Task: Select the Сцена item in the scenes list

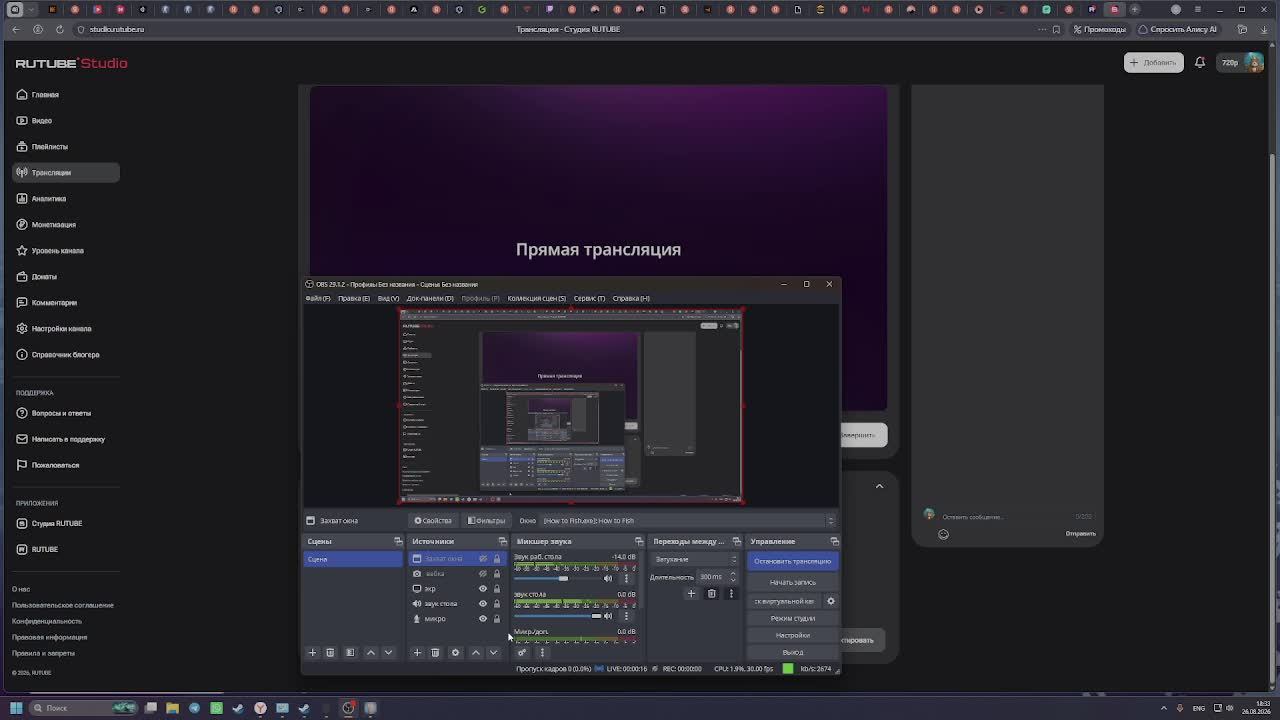Action: click(353, 559)
